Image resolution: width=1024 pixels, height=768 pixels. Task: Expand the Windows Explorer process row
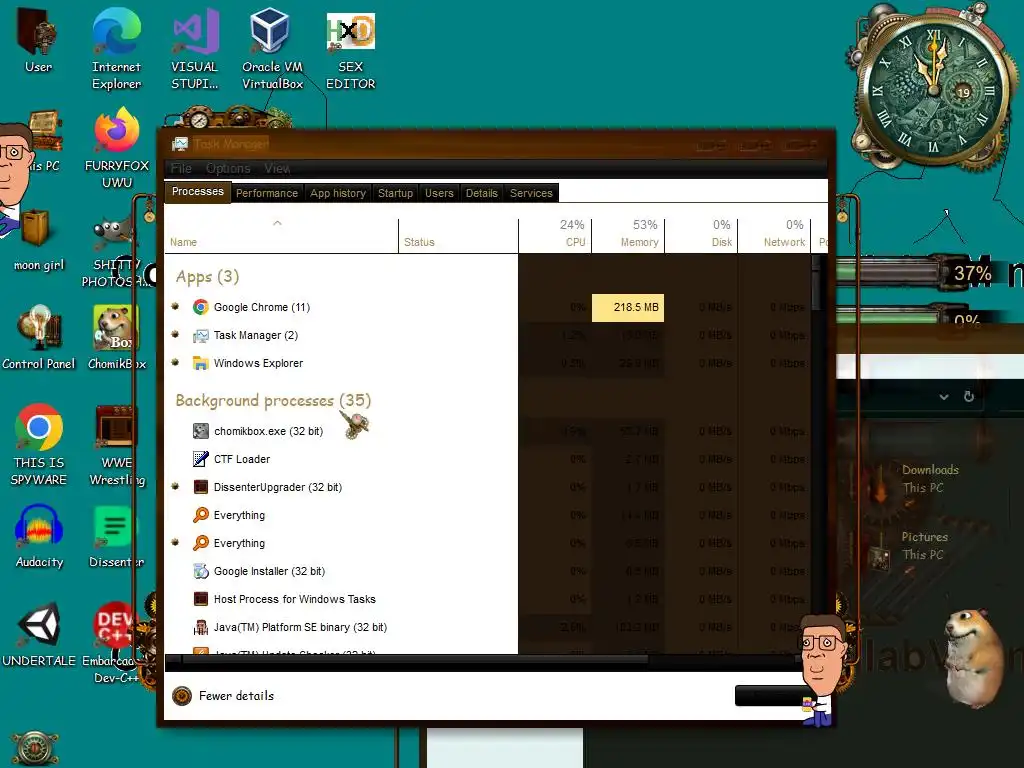pyautogui.click(x=175, y=362)
